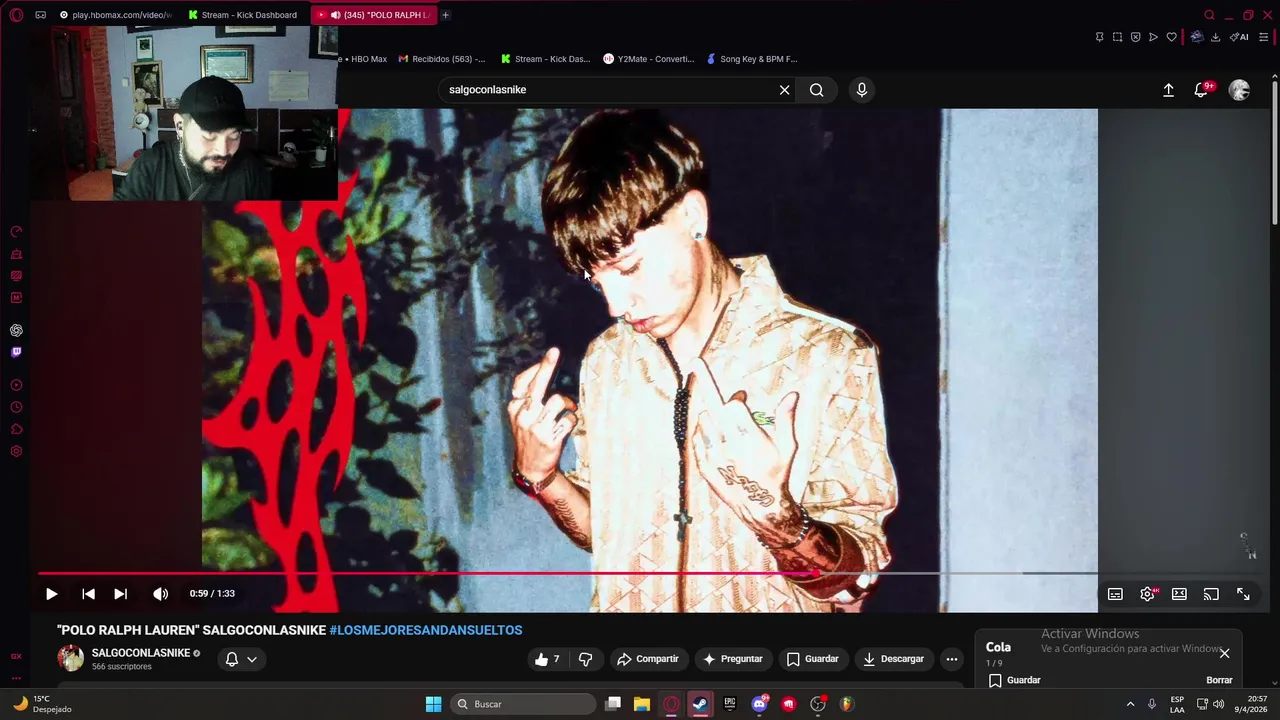The height and width of the screenshot is (720, 1280).
Task: Save video using Guardar below the video
Action: 812,659
